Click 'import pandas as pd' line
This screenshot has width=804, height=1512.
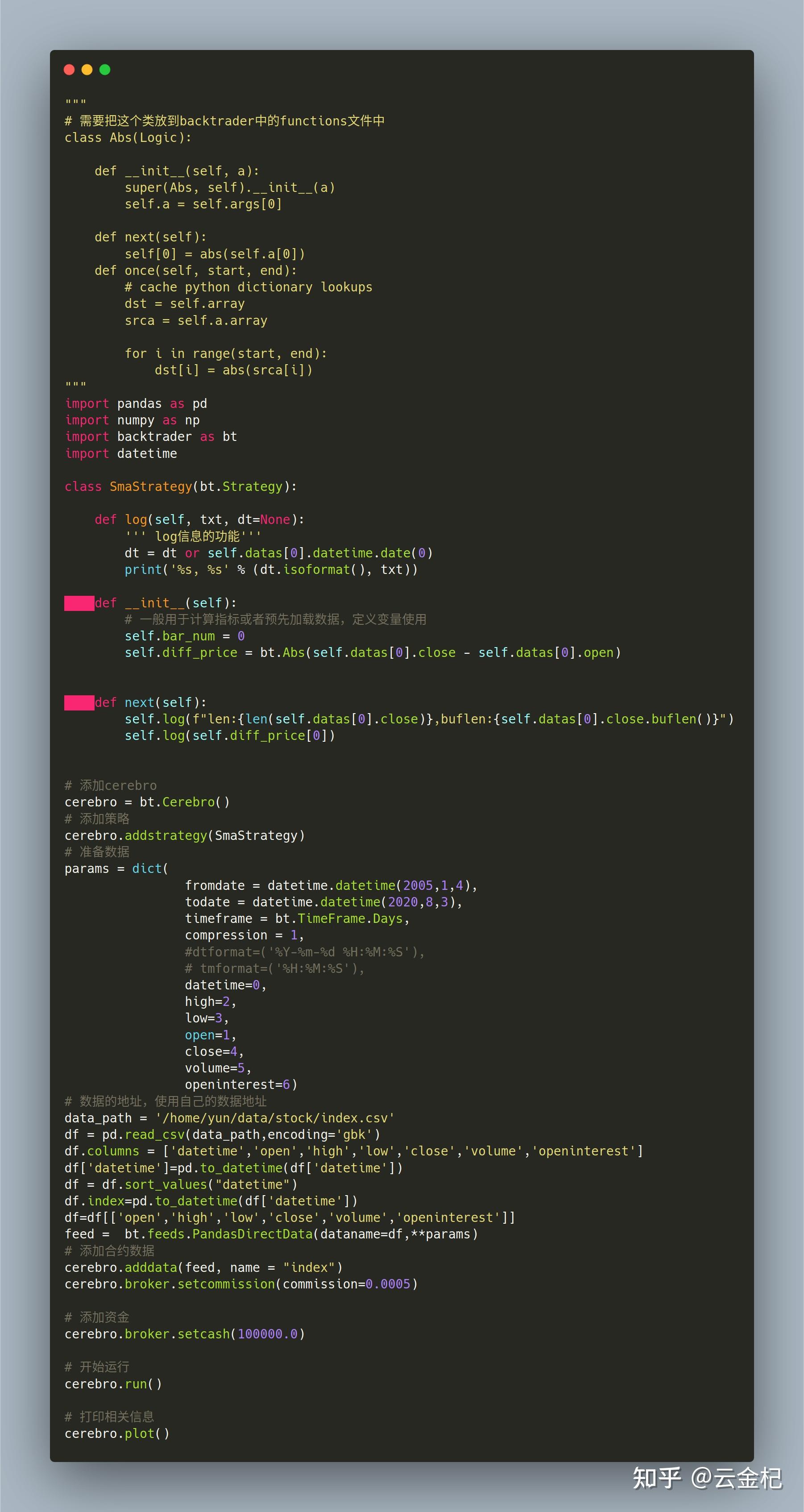pos(136,403)
